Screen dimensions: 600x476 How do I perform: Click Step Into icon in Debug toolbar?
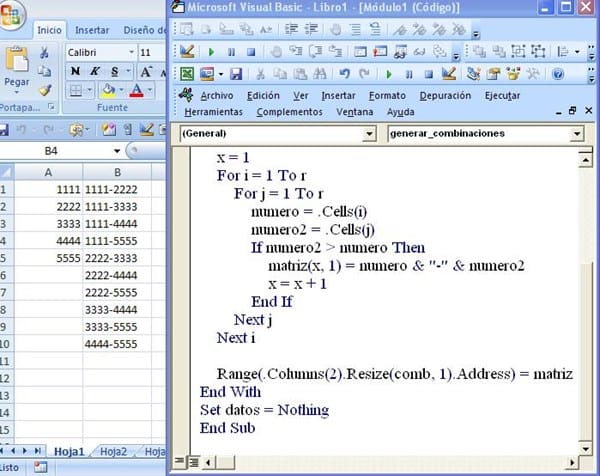click(295, 51)
